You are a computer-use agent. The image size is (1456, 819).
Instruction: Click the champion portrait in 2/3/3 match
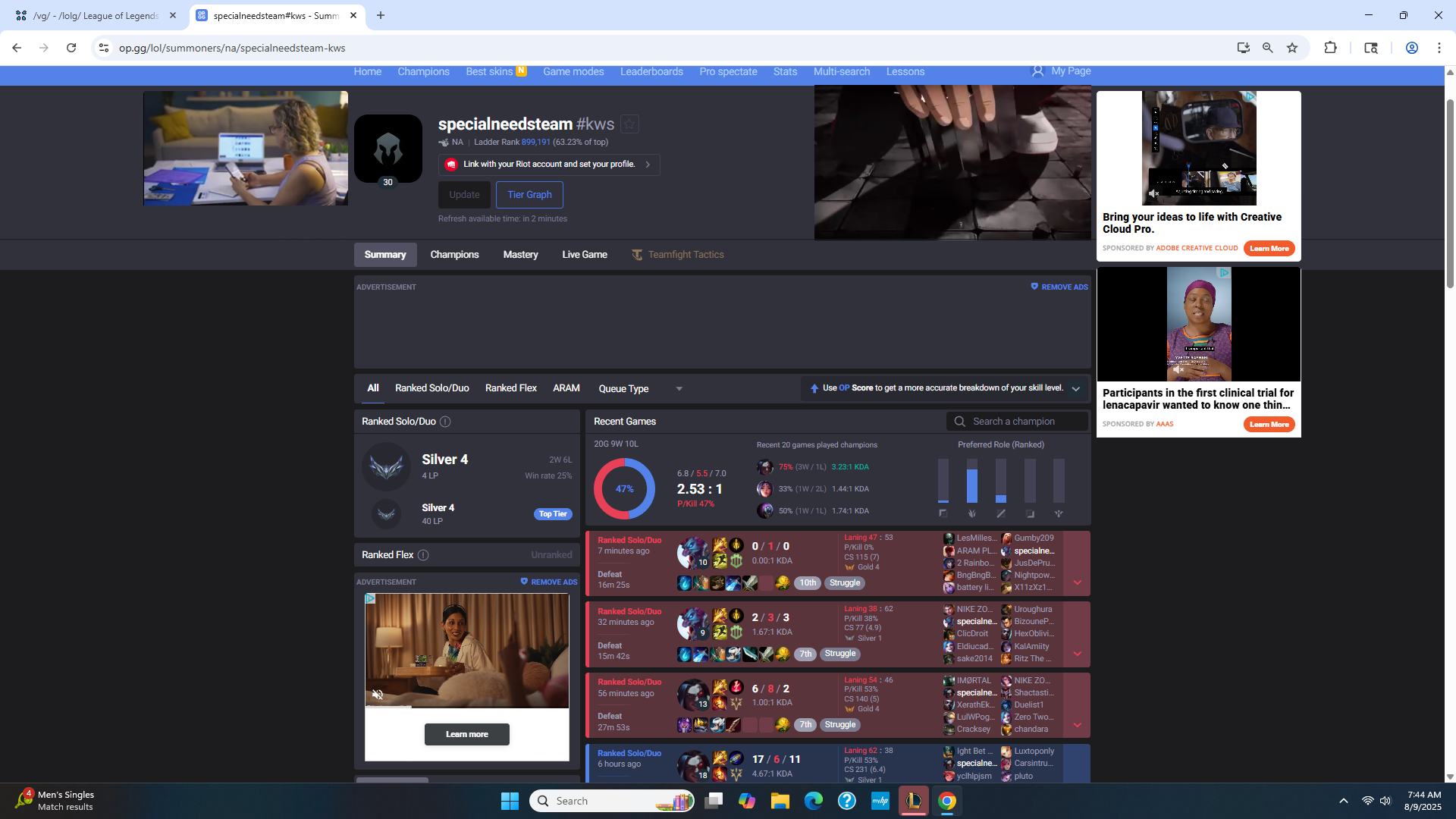(x=693, y=624)
